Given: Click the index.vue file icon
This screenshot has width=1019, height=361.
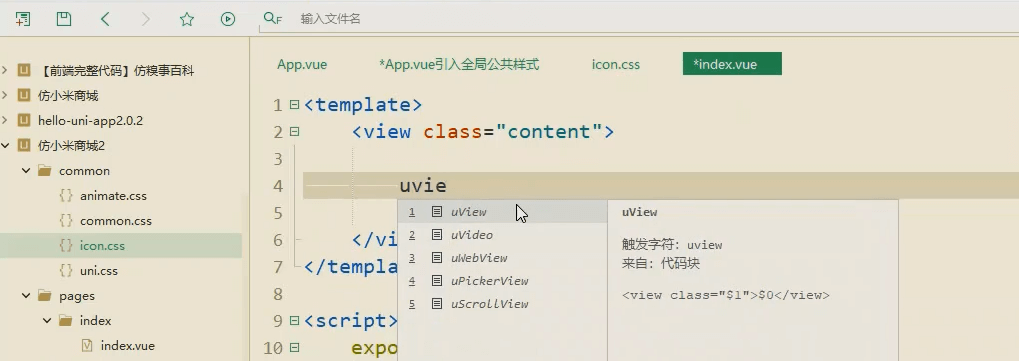Looking at the screenshot, I should coord(86,345).
